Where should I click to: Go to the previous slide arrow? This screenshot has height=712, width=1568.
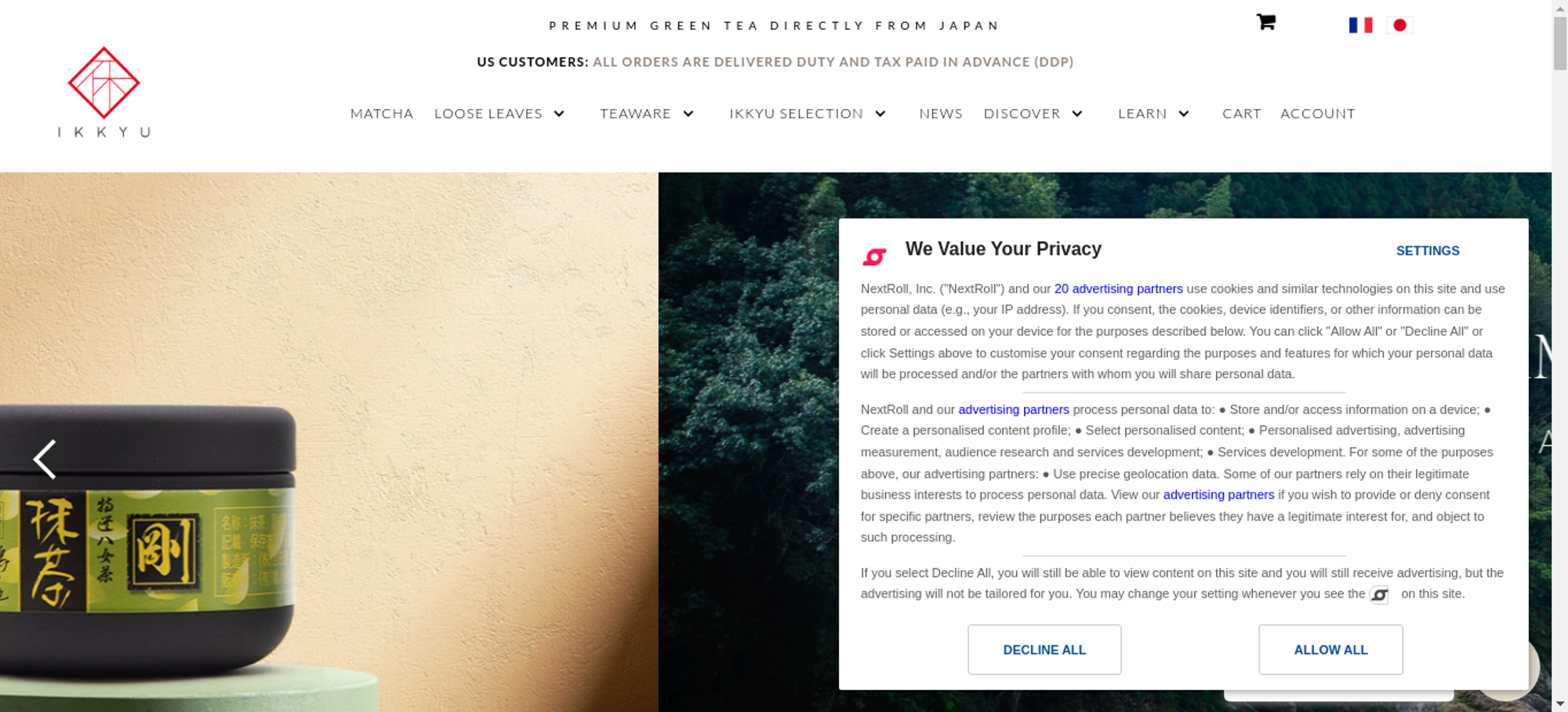click(x=45, y=459)
